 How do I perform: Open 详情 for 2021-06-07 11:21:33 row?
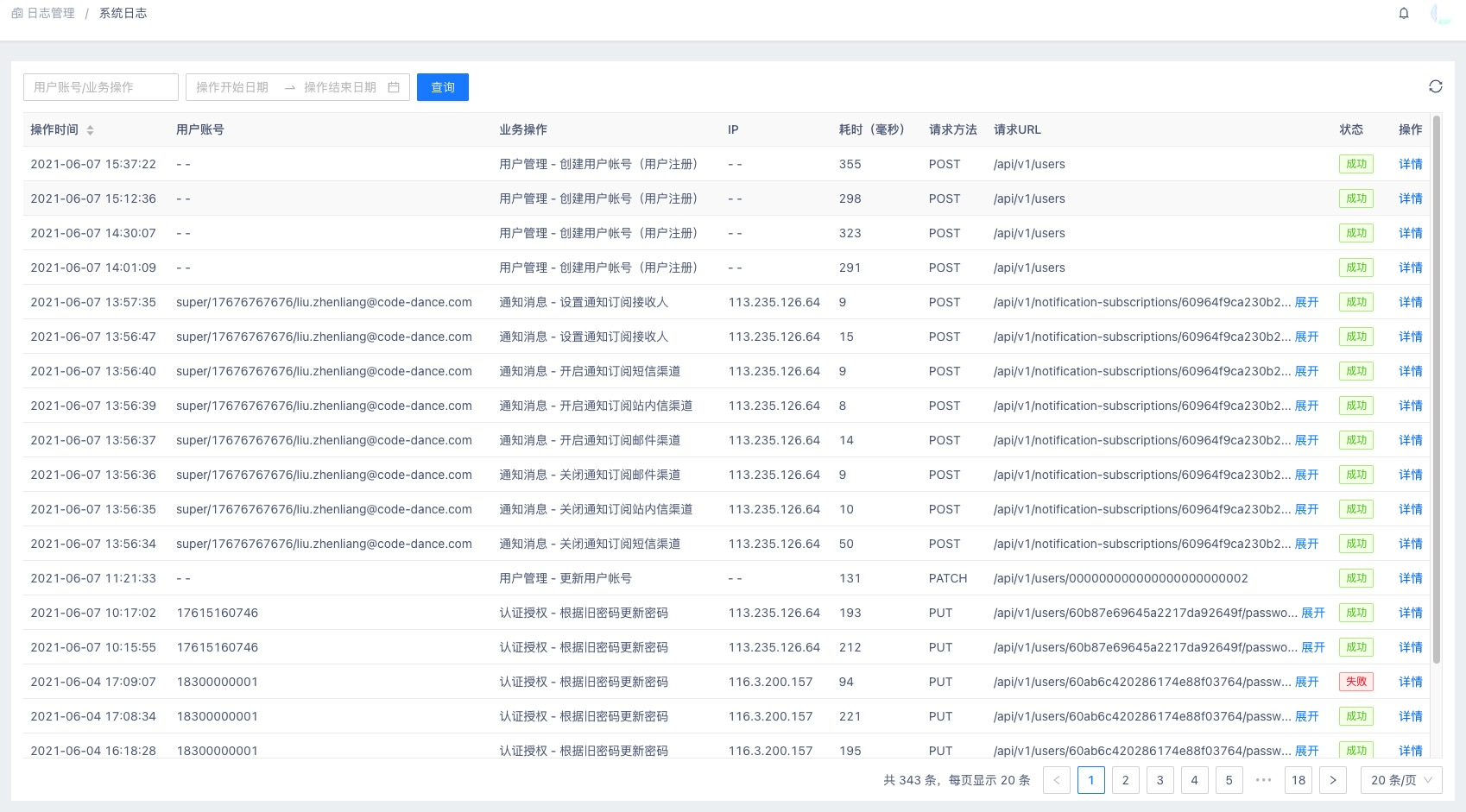[x=1411, y=578]
